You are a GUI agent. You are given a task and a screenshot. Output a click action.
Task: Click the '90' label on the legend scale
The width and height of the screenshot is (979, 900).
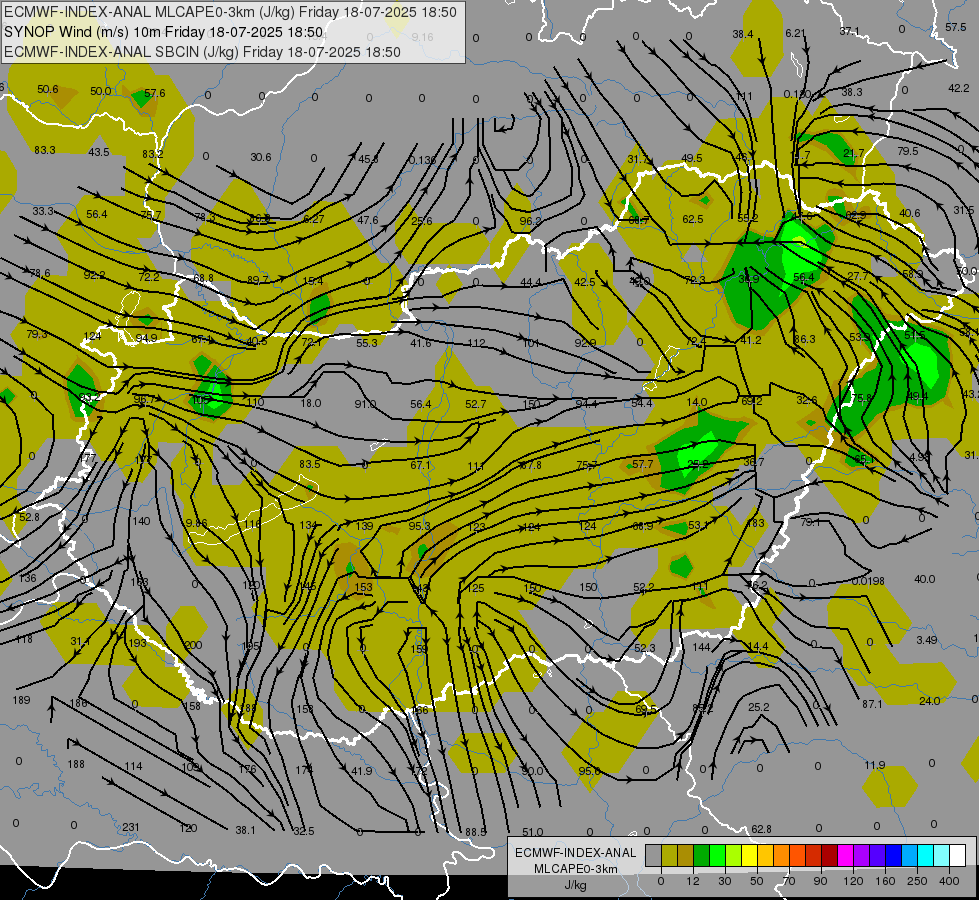(x=820, y=881)
